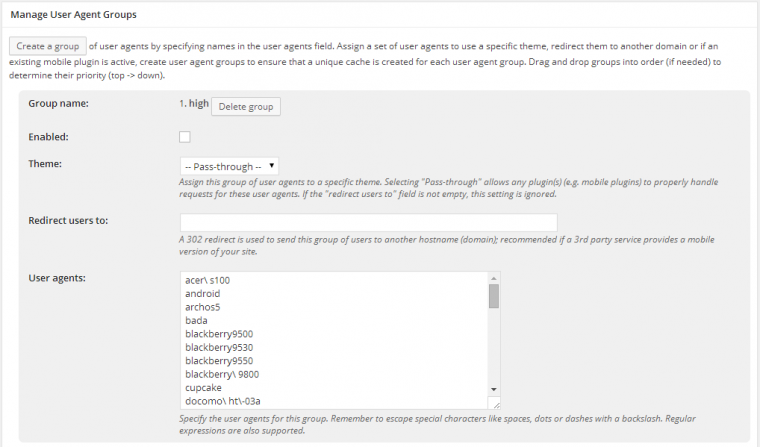Click the user agents scrollbar up arrow
The height and width of the screenshot is (447, 760).
(x=494, y=278)
